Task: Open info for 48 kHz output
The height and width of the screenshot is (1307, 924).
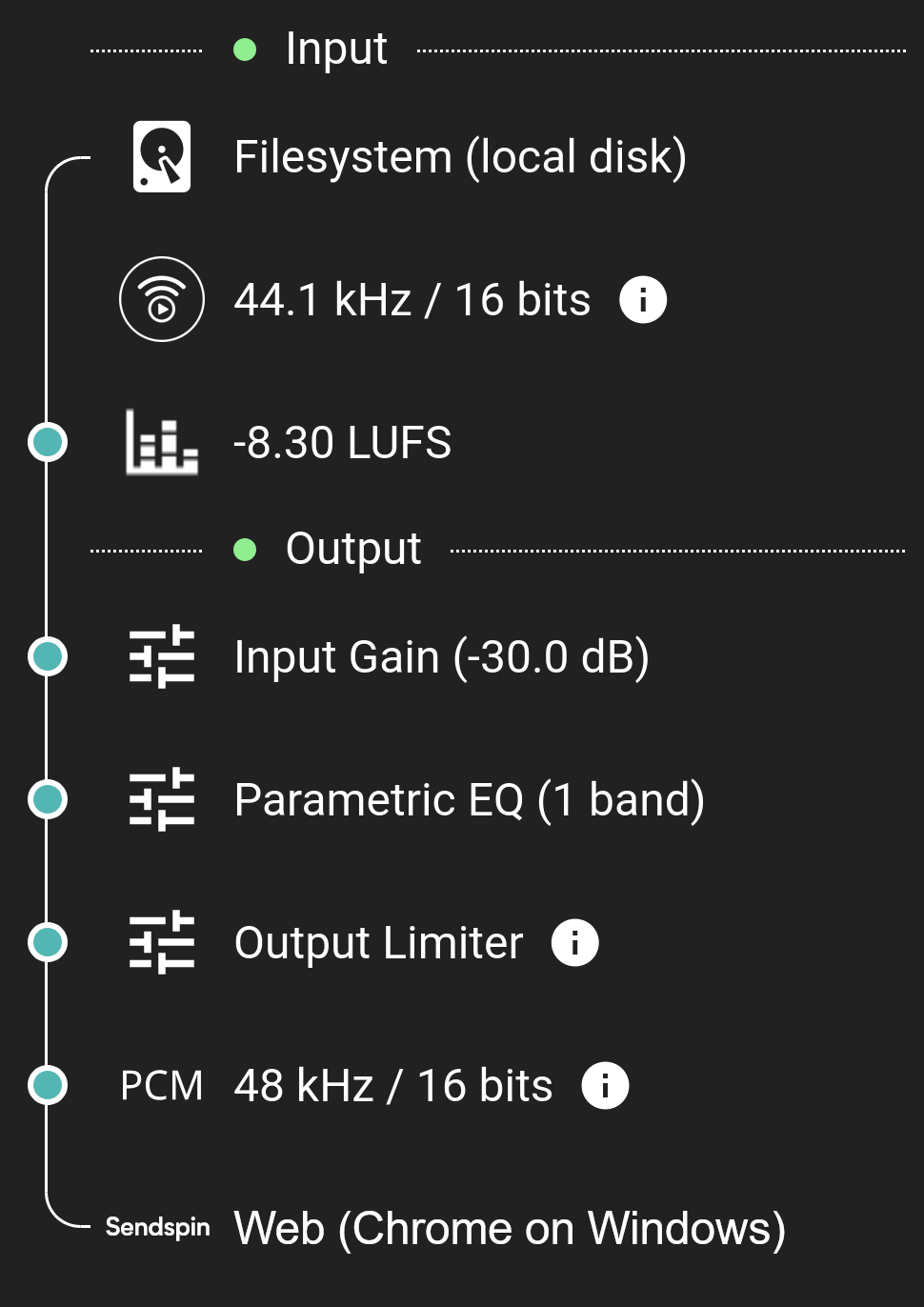Action: point(605,1085)
